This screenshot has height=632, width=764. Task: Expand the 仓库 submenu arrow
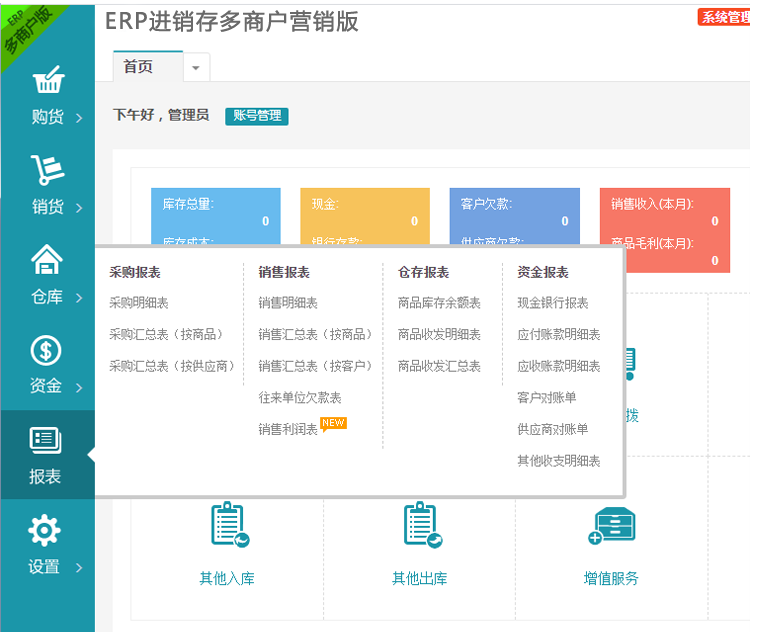coord(79,298)
